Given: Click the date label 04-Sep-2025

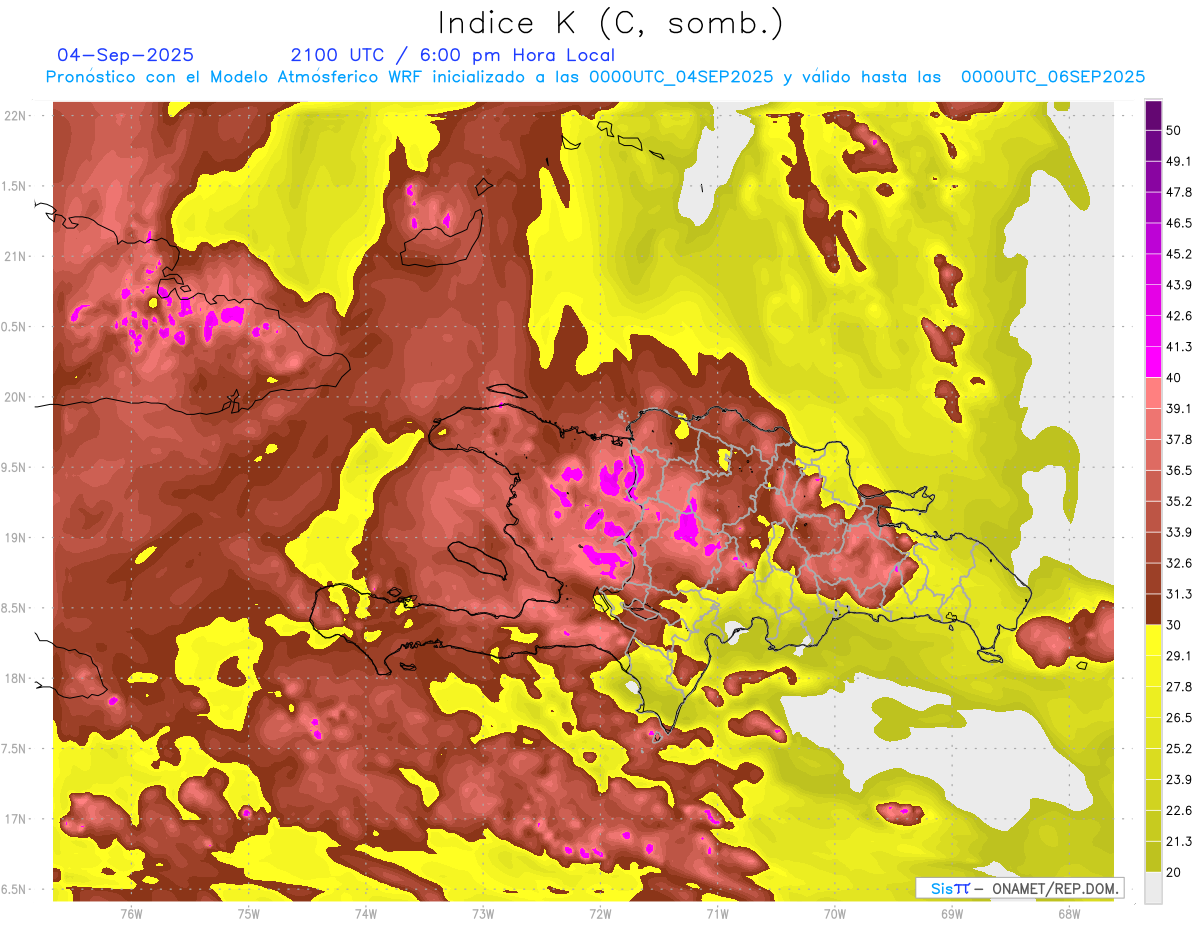Looking at the screenshot, I should pyautogui.click(x=126, y=55).
